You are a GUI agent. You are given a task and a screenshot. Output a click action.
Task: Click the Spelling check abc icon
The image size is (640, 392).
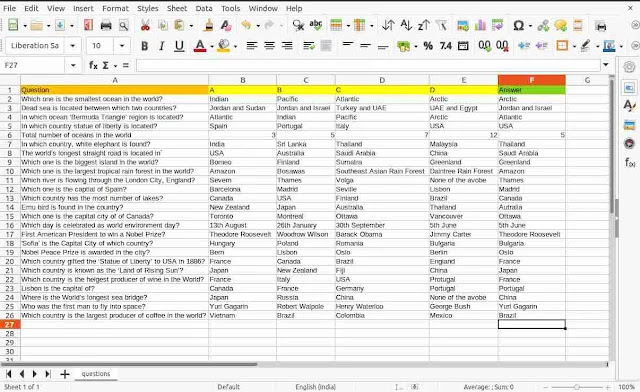click(x=316, y=25)
